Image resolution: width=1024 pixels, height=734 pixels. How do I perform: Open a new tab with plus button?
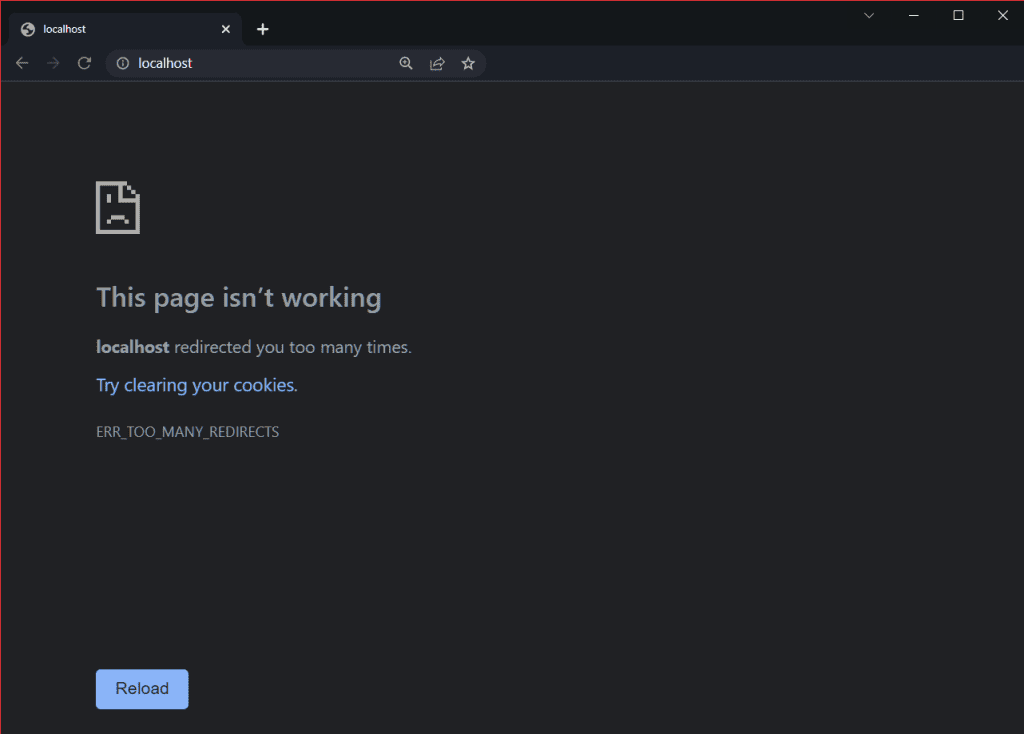pyautogui.click(x=263, y=29)
